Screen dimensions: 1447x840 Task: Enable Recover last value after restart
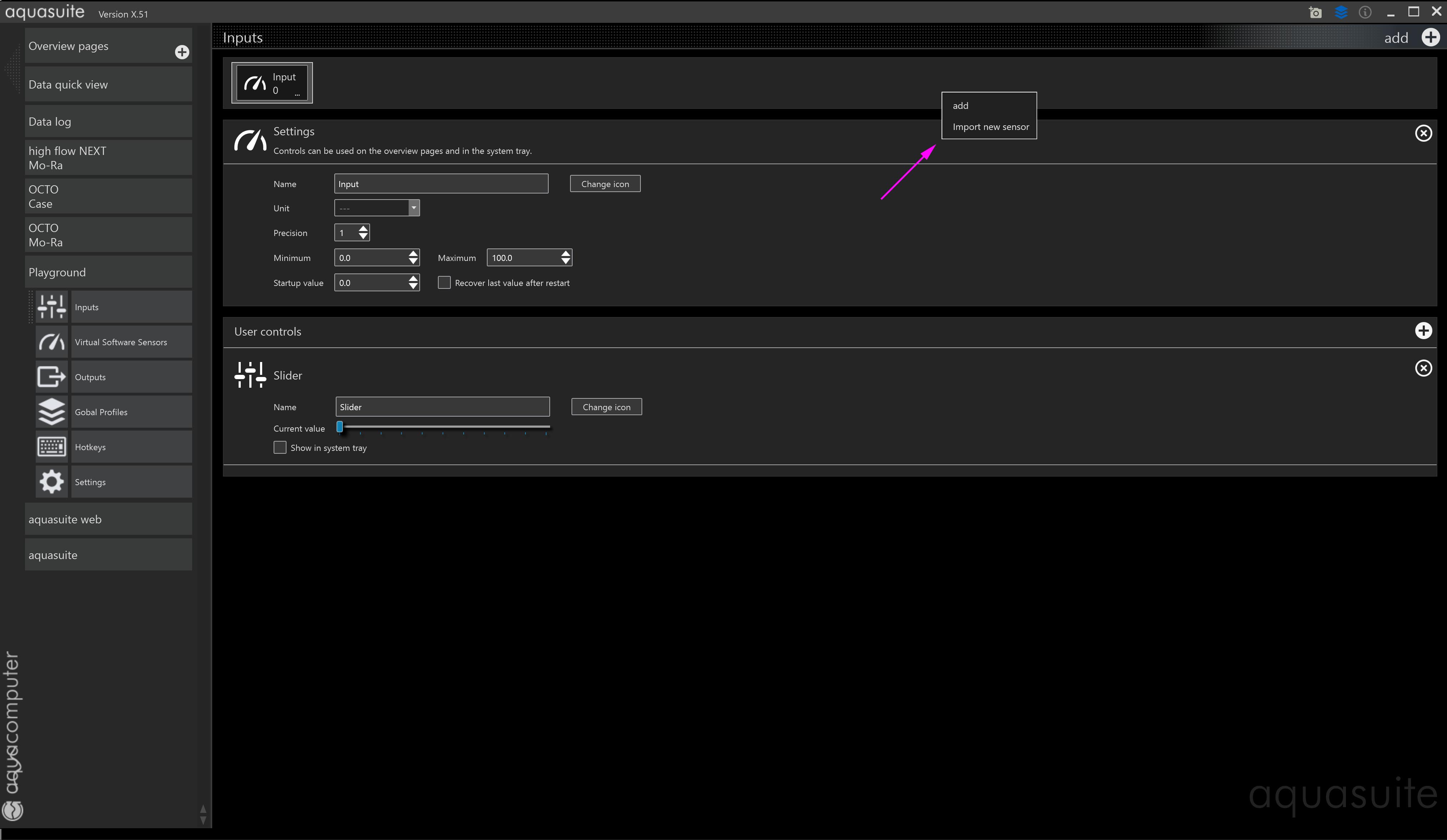click(x=444, y=283)
